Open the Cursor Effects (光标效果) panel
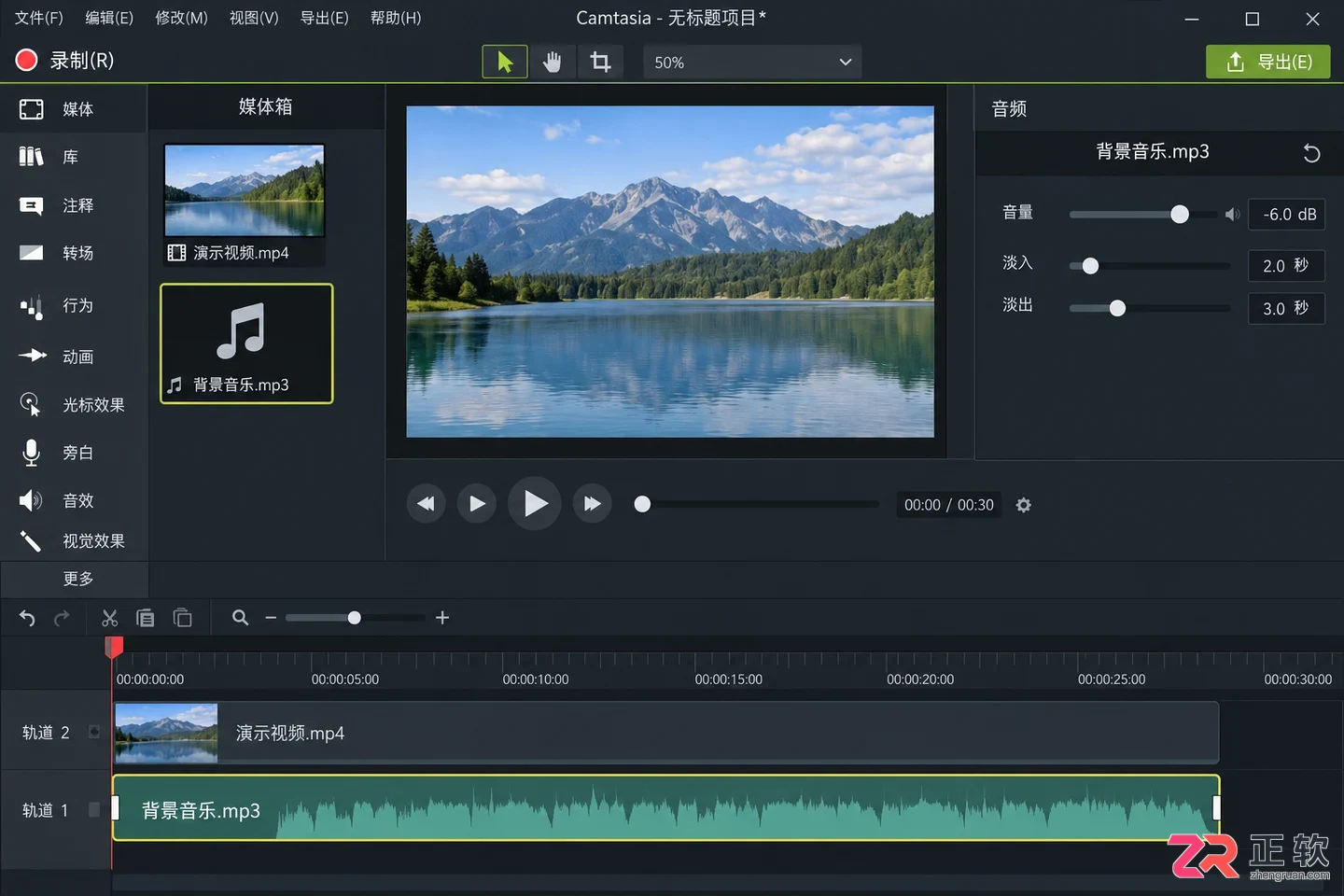This screenshot has width=1344, height=896. (74, 405)
